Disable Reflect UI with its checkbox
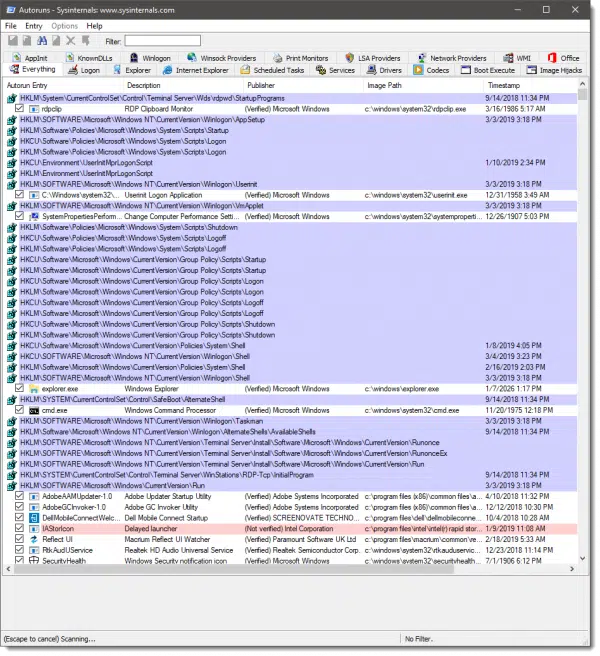Viewport: 600px width, 656px height. 19,539
